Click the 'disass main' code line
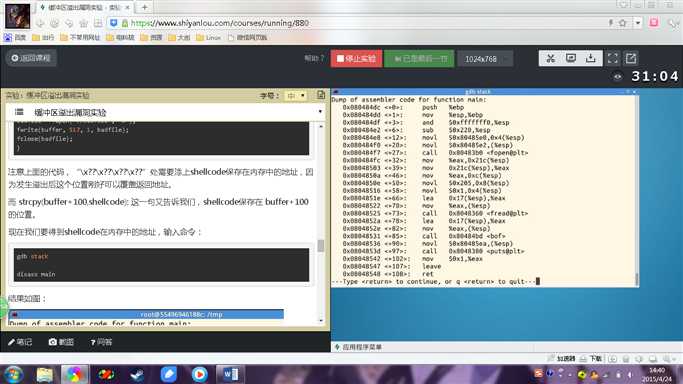Viewport: 683px width, 384px height. [36, 274]
